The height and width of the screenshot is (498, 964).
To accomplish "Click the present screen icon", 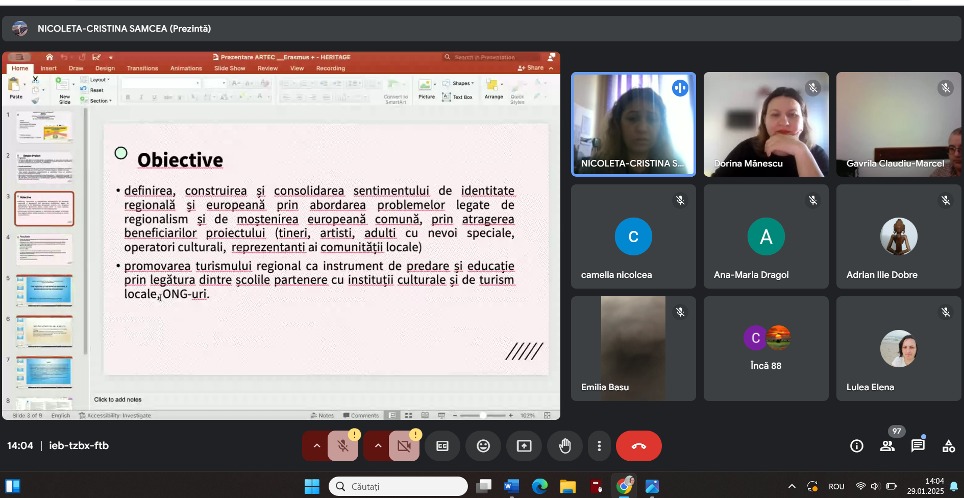I will (x=524, y=446).
